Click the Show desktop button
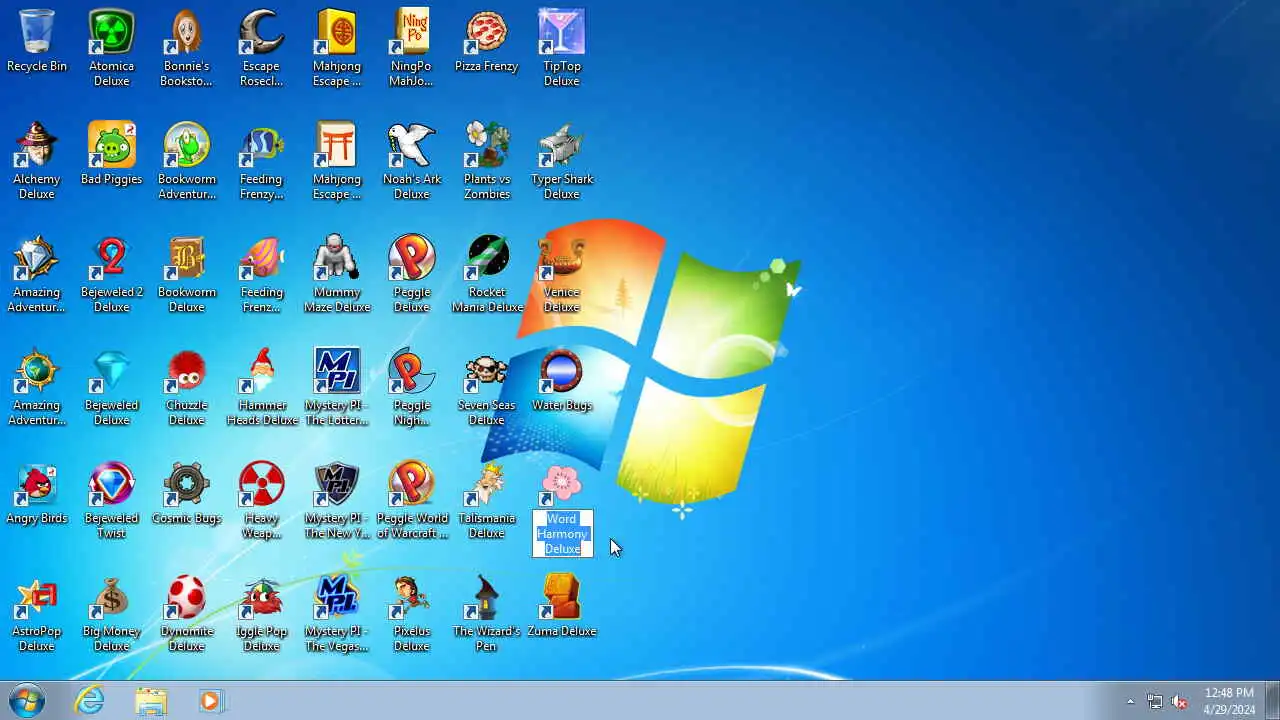This screenshot has width=1280, height=720. pos(1272,701)
